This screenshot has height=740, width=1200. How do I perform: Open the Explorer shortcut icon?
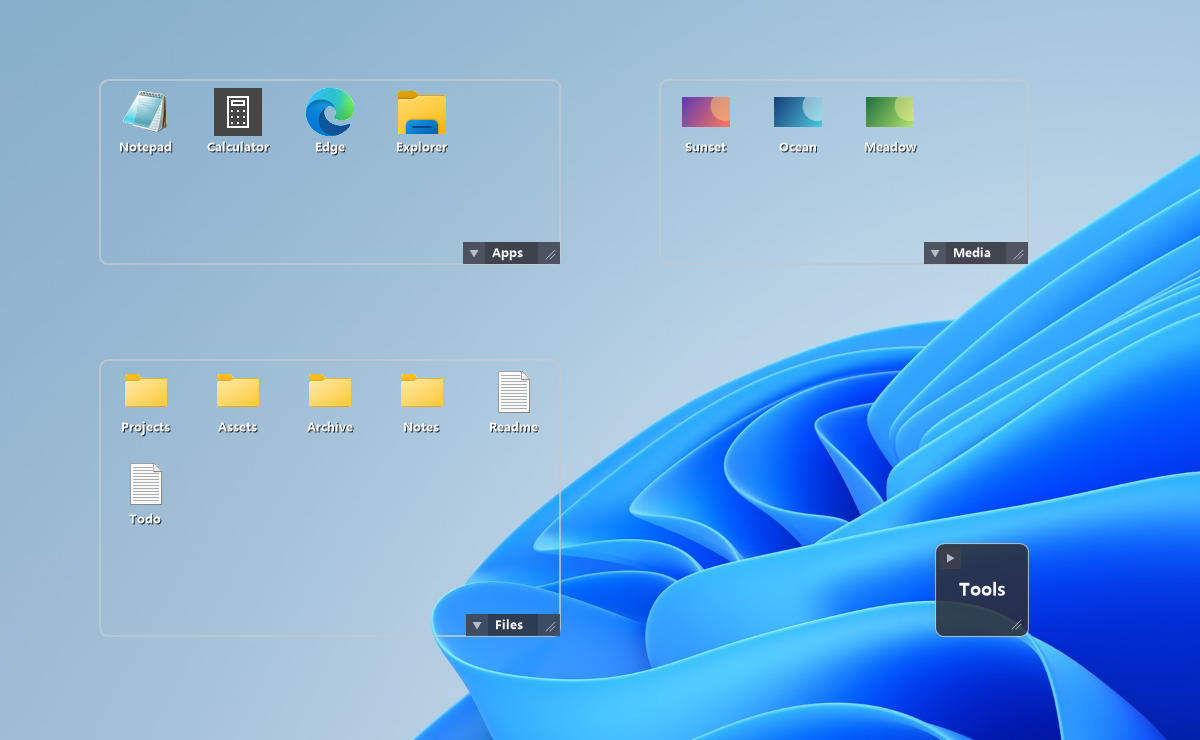pos(422,112)
